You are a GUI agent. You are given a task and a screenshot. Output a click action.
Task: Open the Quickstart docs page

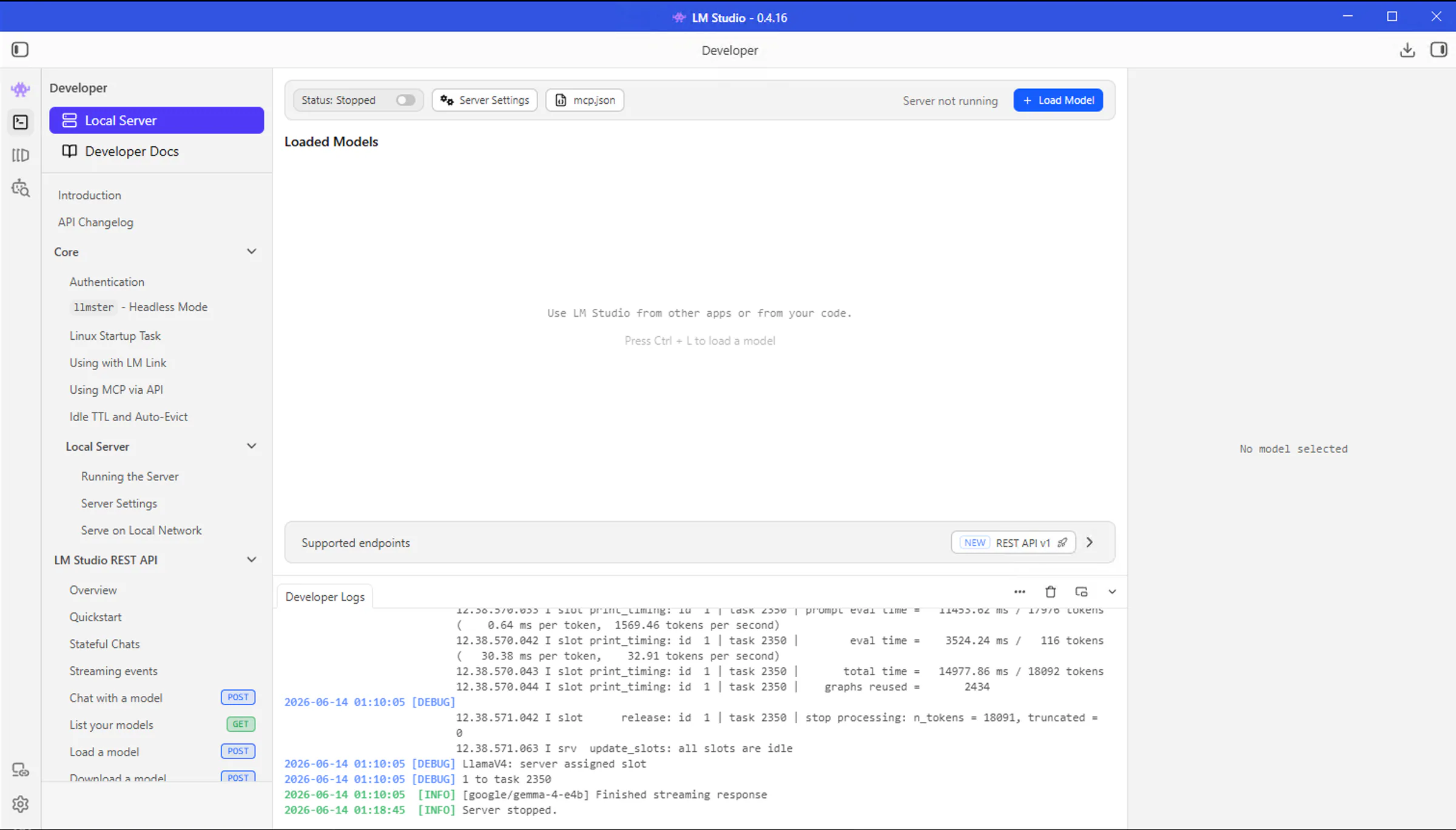[x=95, y=617]
